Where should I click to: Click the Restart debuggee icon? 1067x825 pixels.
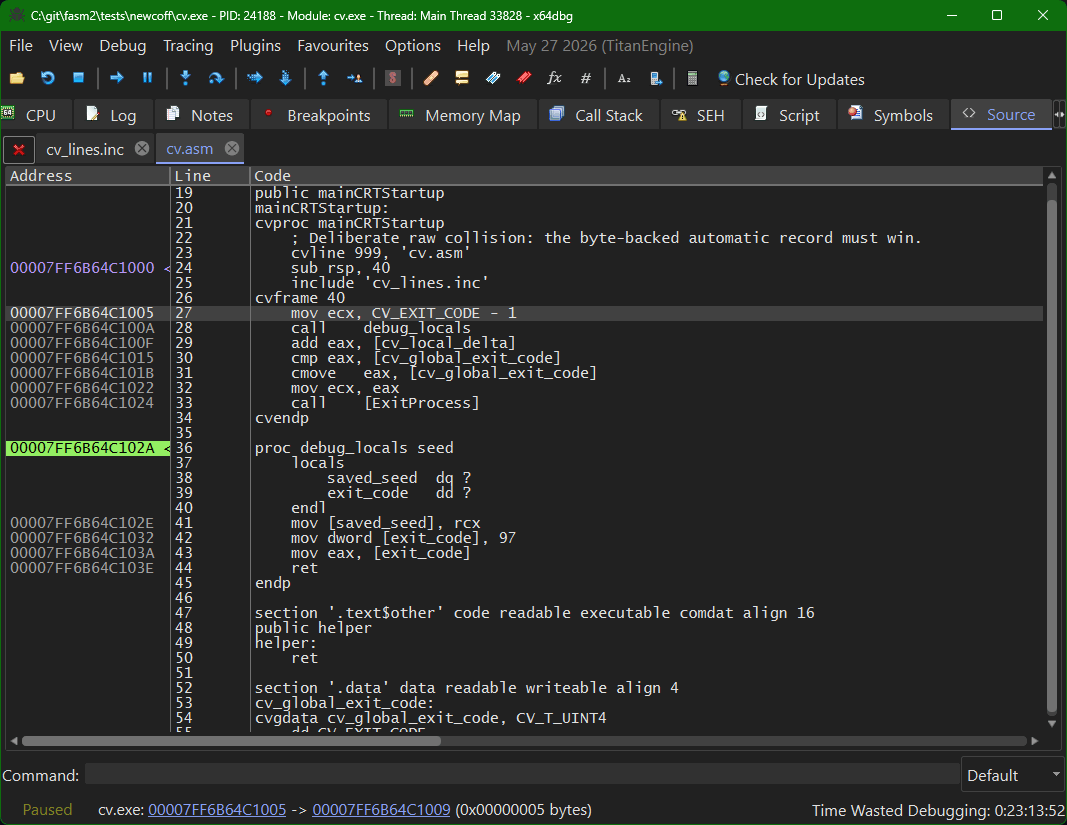pyautogui.click(x=48, y=78)
